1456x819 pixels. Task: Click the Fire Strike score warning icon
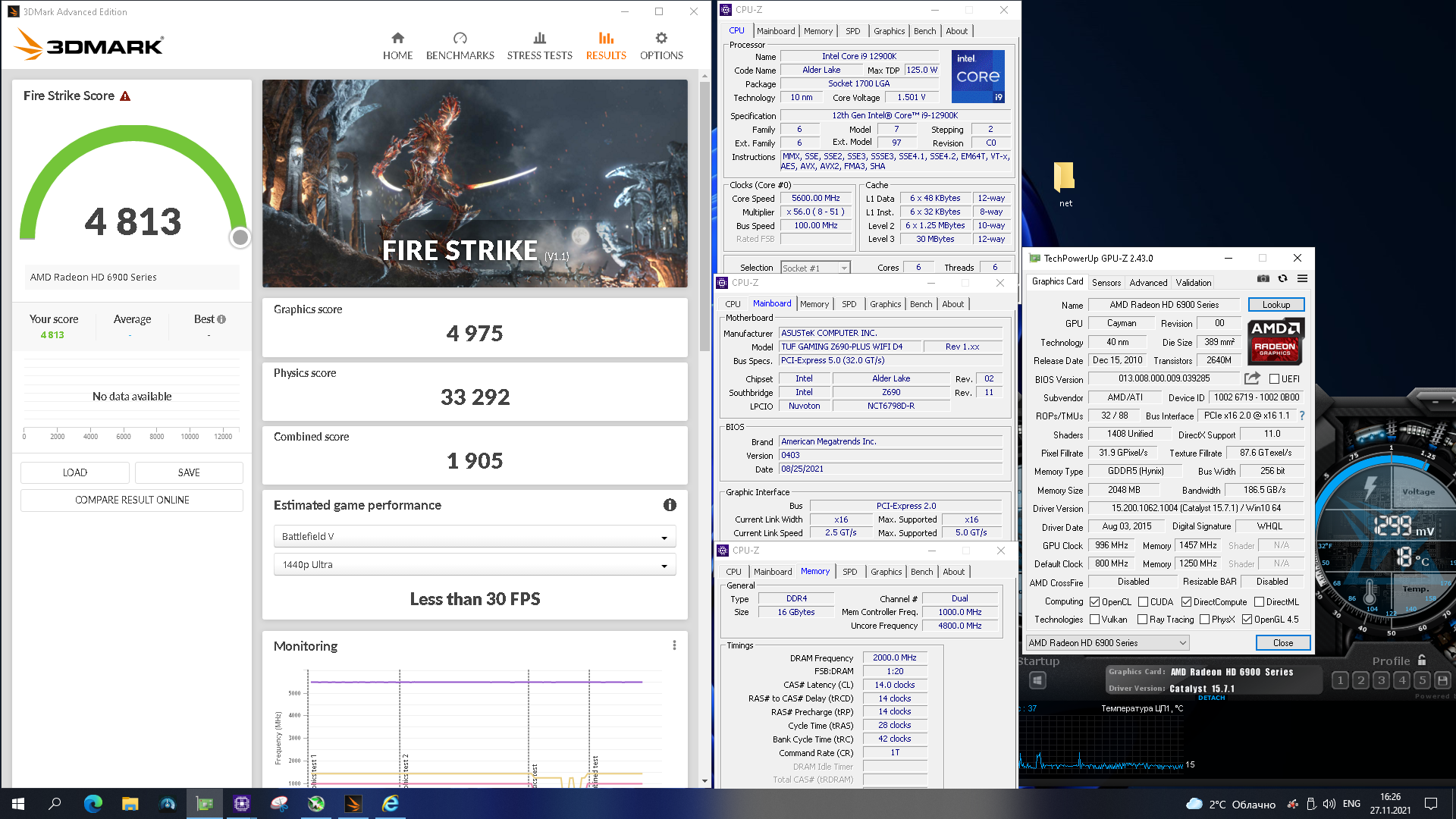[125, 96]
